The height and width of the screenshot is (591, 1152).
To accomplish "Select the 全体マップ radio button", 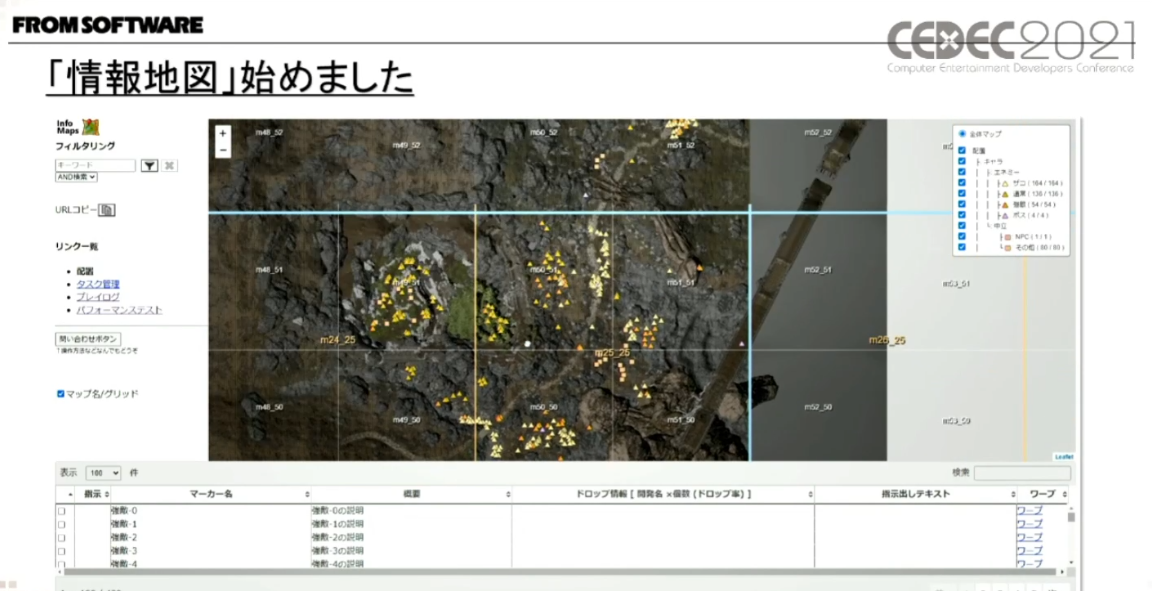I will point(962,134).
